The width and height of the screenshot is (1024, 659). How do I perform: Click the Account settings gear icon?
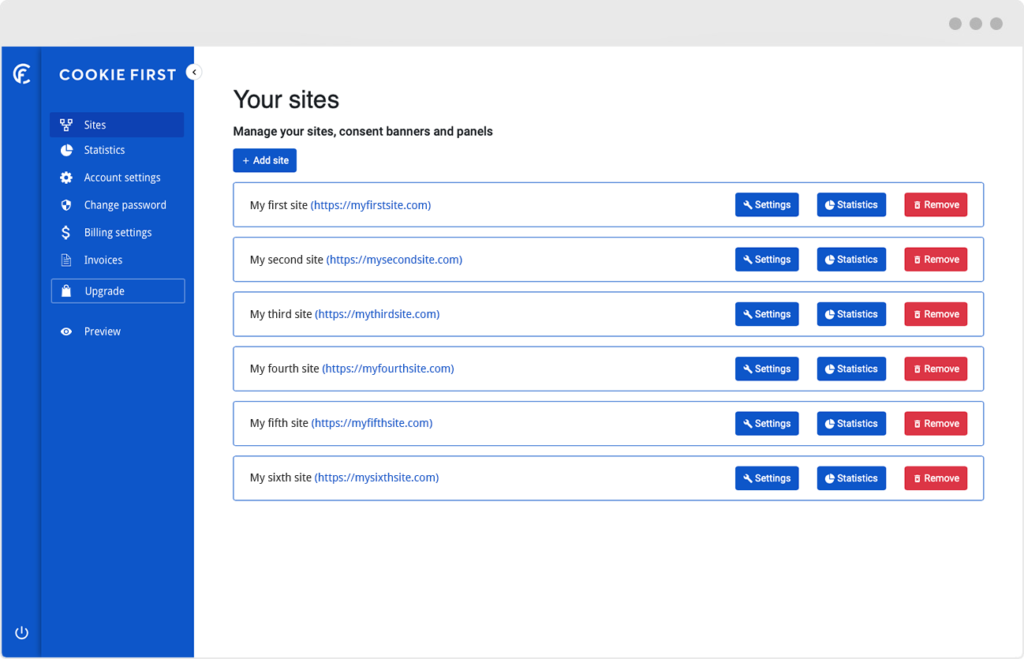point(64,177)
